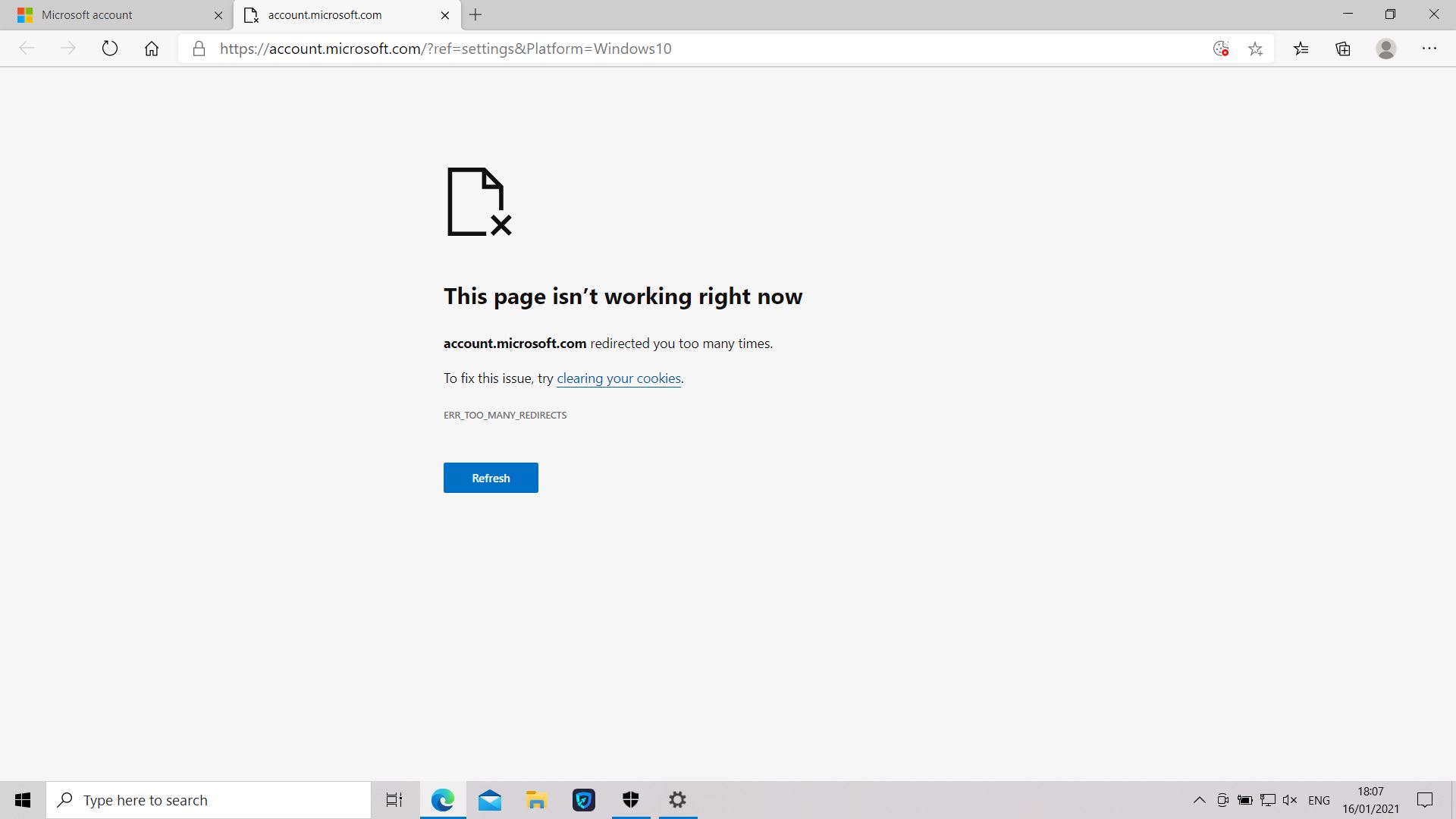
Task: Restore down the Edge browser window
Action: pyautogui.click(x=1391, y=14)
